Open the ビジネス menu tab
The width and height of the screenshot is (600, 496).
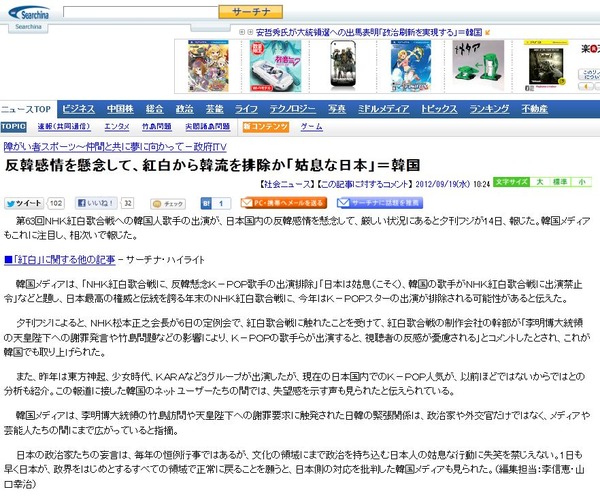click(78, 109)
